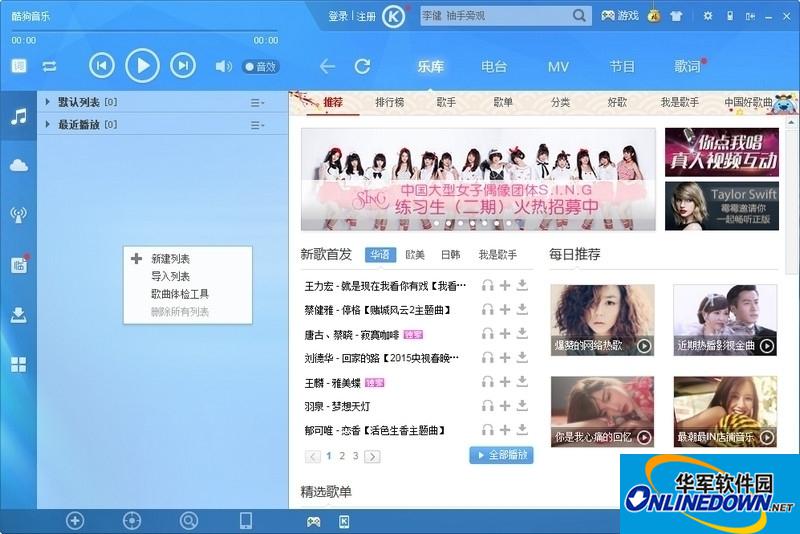The height and width of the screenshot is (534, 800).
Task: Expand the 最近播放 list
Action: (47, 125)
